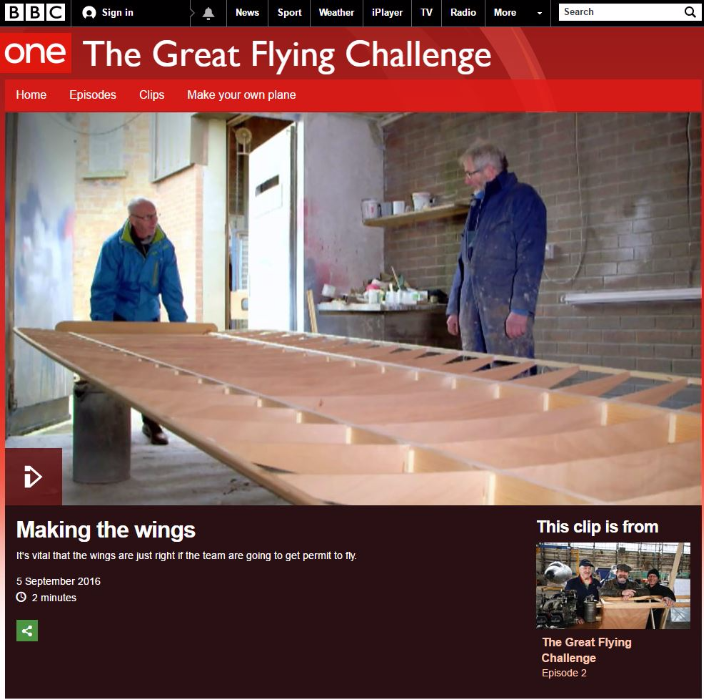Go to the Weather page

click(x=336, y=13)
